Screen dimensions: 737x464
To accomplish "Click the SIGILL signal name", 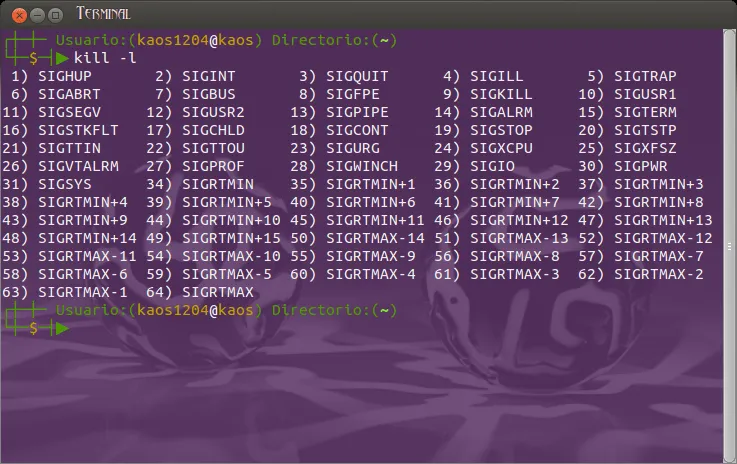I will (x=497, y=76).
